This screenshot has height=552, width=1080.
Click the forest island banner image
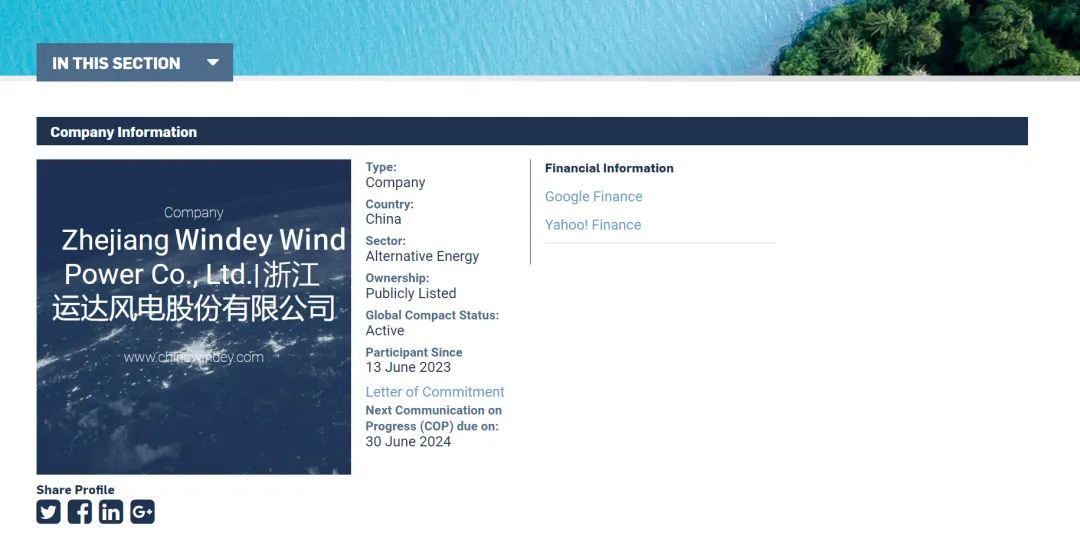click(930, 37)
